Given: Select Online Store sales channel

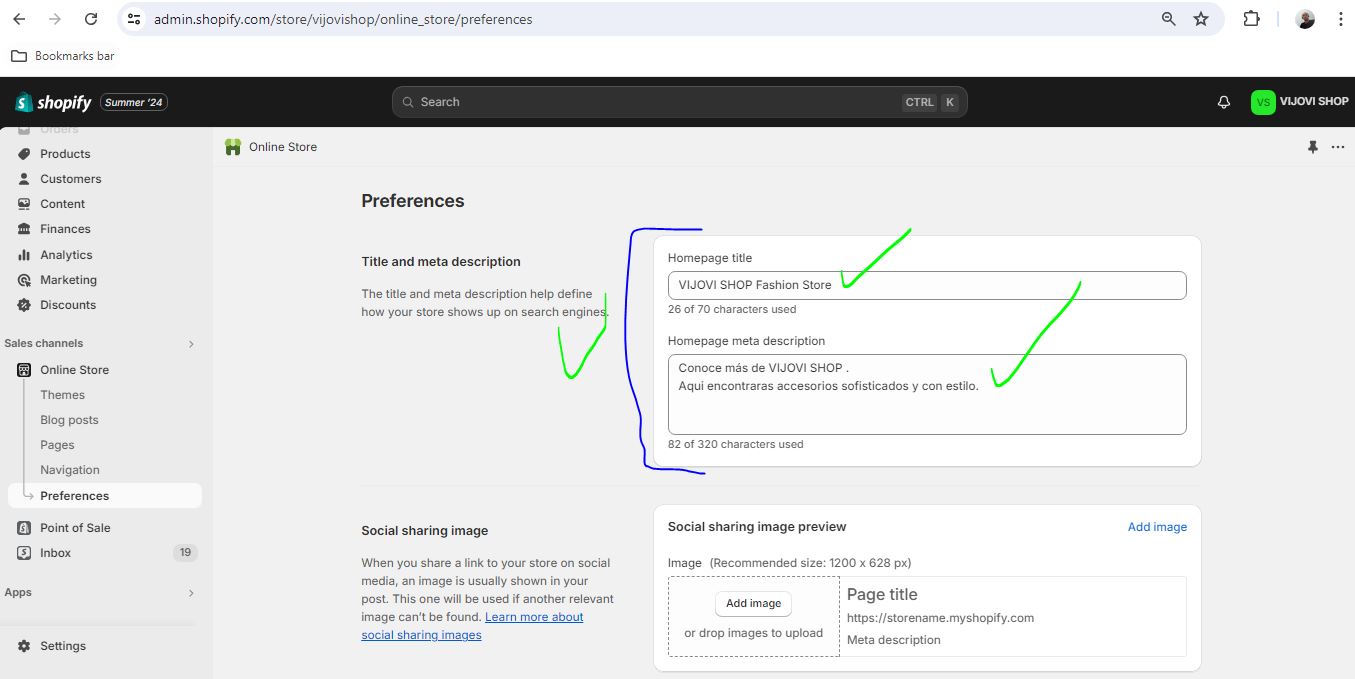Looking at the screenshot, I should point(74,370).
